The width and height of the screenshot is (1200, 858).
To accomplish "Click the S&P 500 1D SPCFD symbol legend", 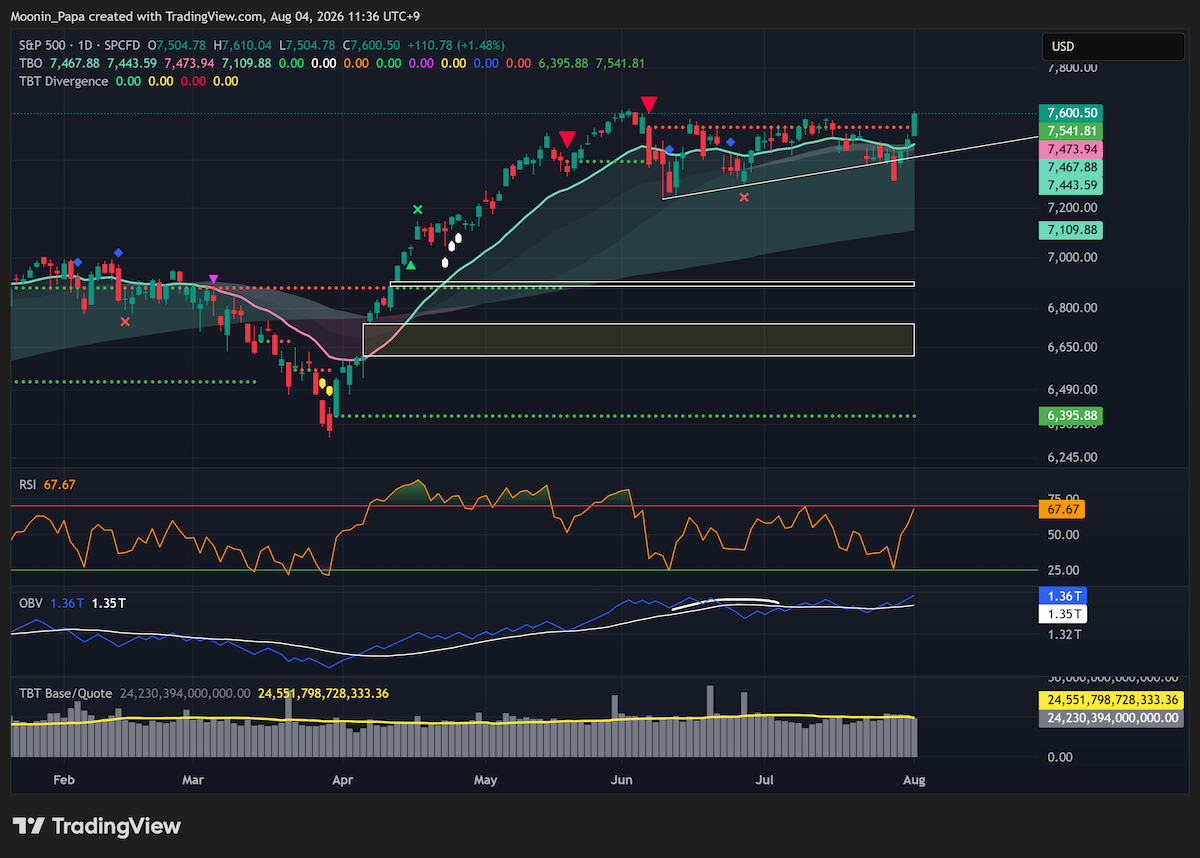I will click(x=81, y=45).
